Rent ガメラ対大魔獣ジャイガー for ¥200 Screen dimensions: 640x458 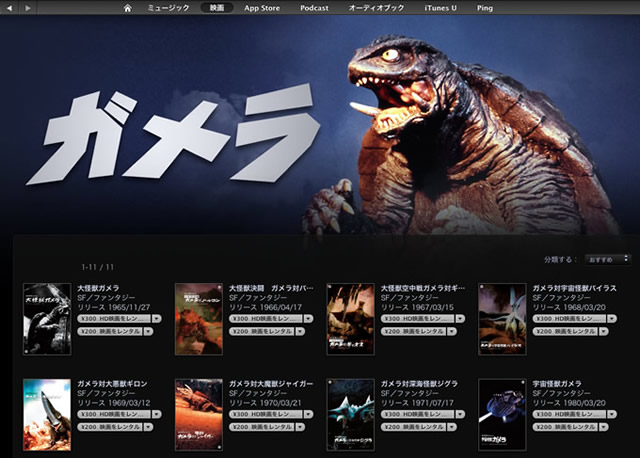point(262,427)
